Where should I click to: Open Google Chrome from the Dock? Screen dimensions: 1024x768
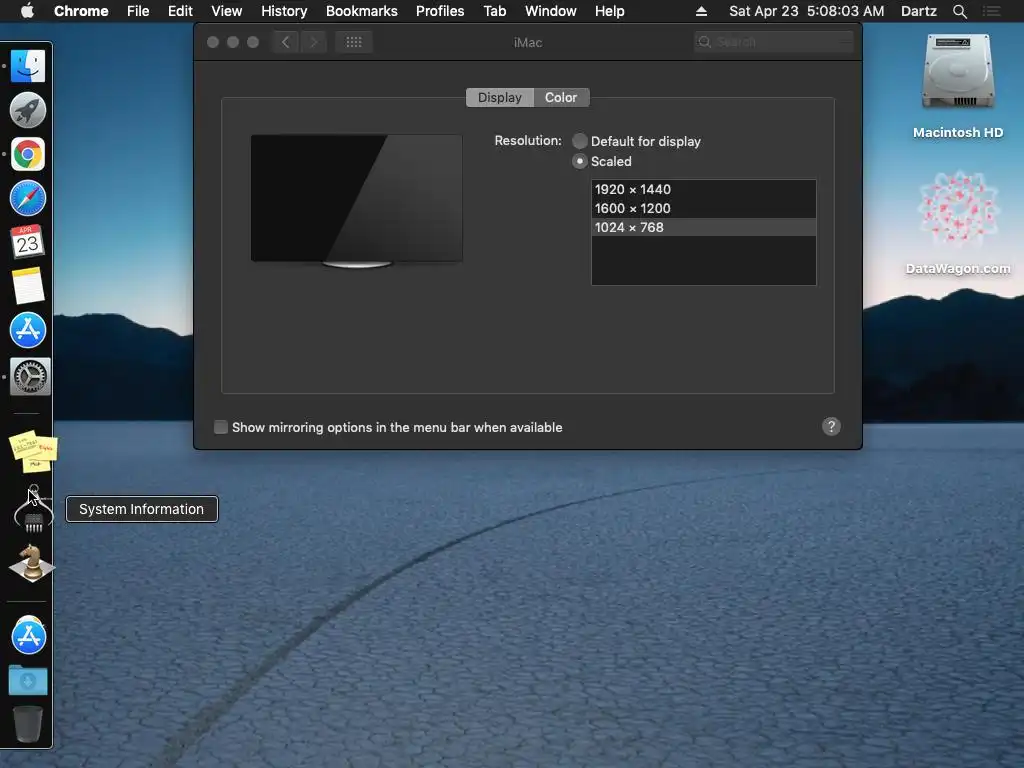tap(27, 154)
